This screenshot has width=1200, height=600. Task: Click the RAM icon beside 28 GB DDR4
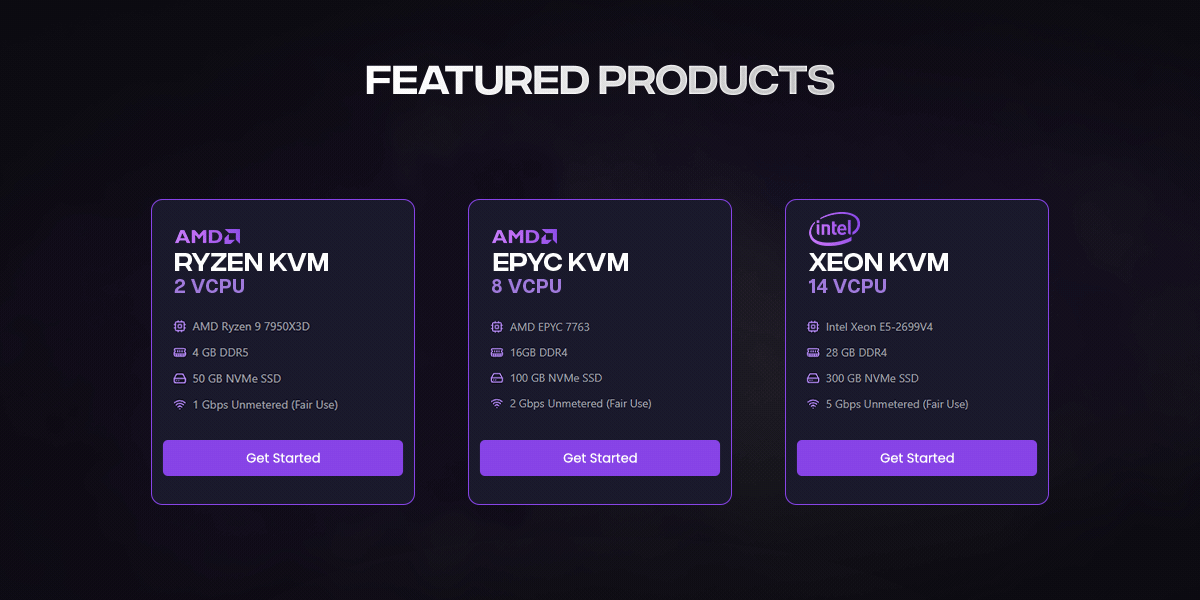pos(814,352)
